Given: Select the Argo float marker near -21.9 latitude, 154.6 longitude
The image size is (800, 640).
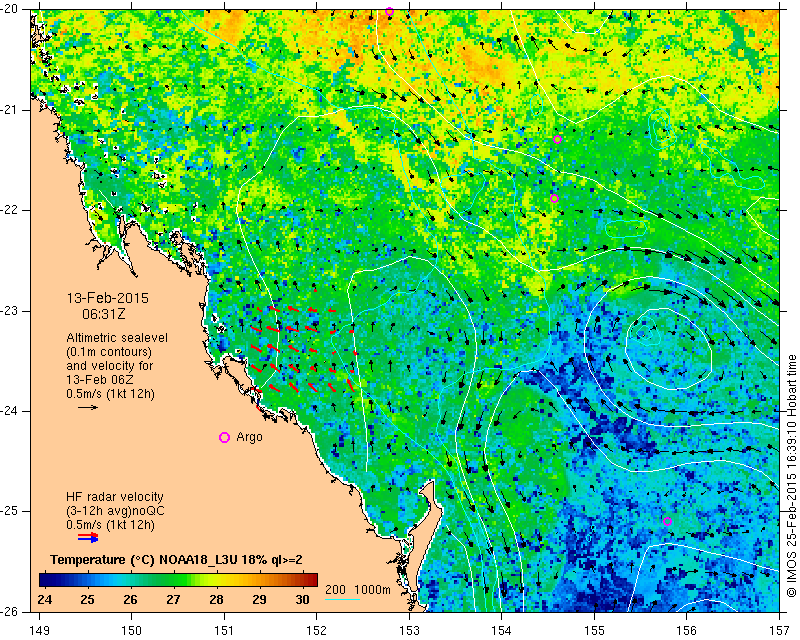Looking at the screenshot, I should tap(555, 199).
